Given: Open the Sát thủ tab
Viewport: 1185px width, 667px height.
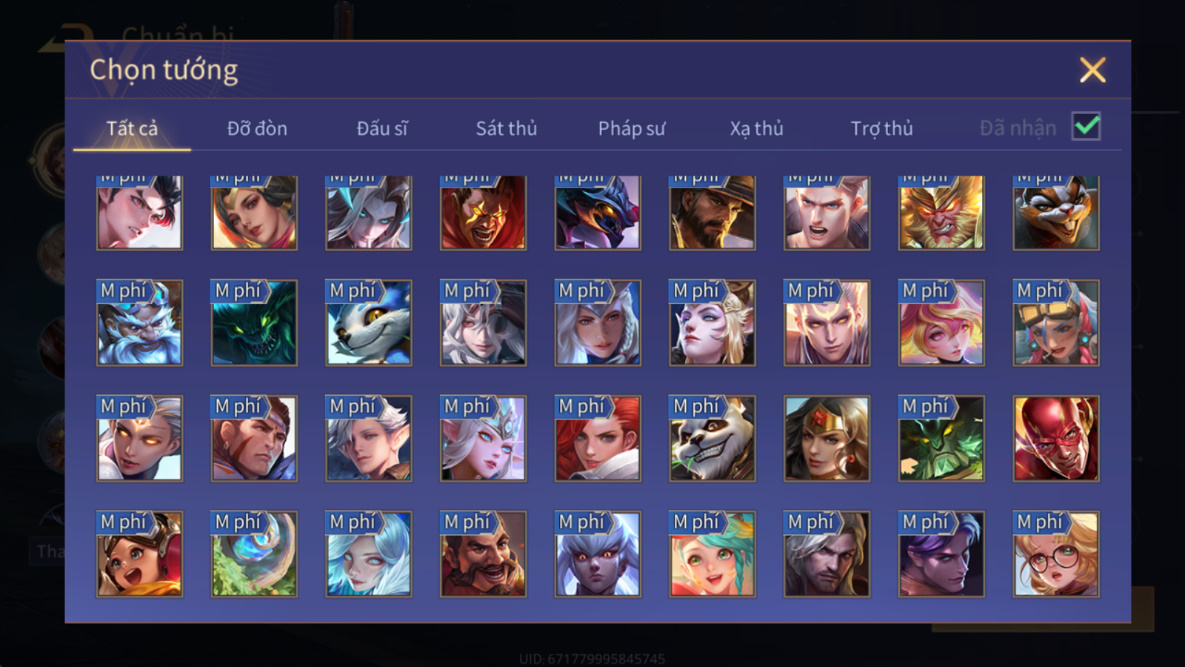Looking at the screenshot, I should 506,128.
